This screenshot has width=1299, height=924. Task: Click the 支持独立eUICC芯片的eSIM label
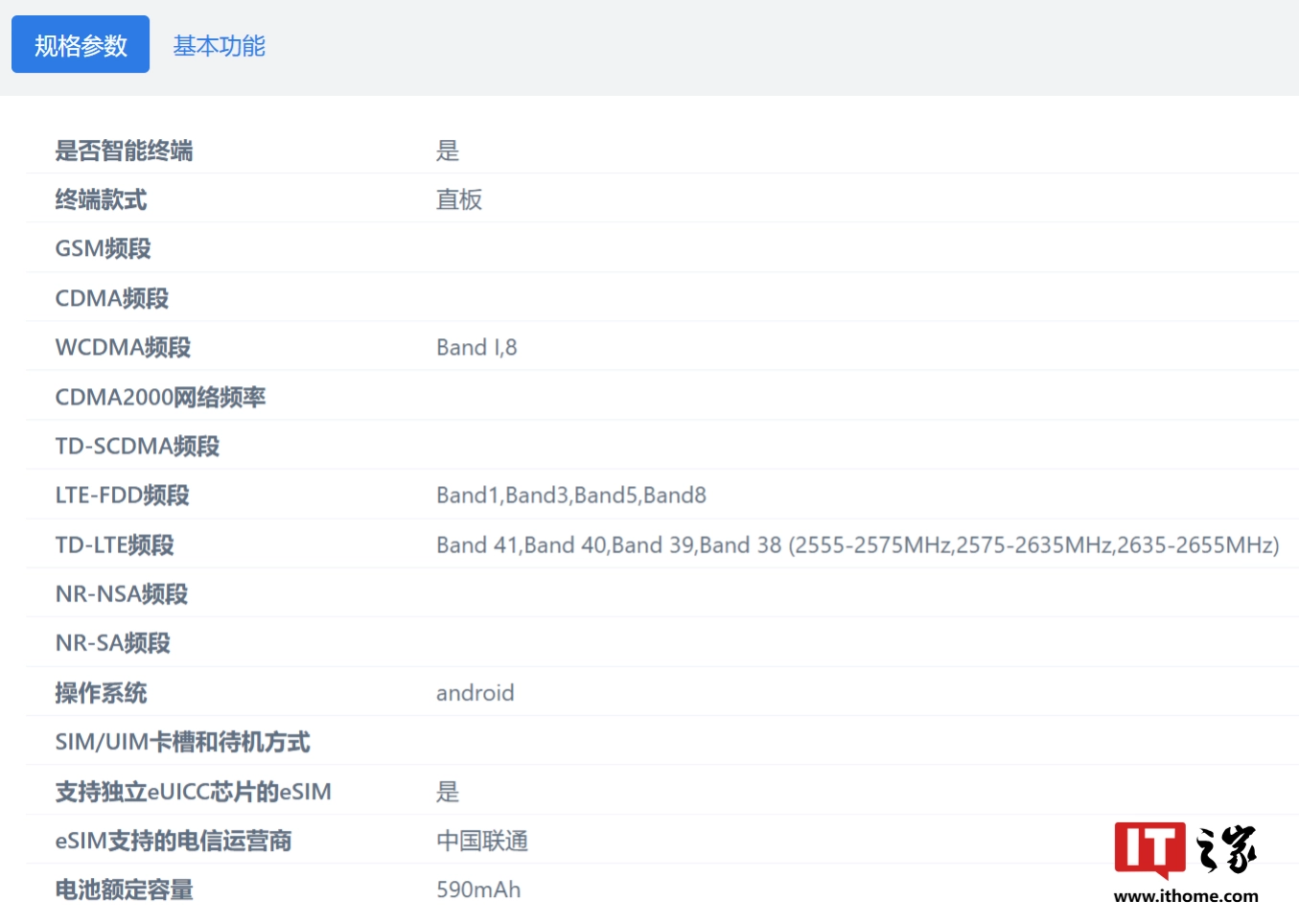193,791
